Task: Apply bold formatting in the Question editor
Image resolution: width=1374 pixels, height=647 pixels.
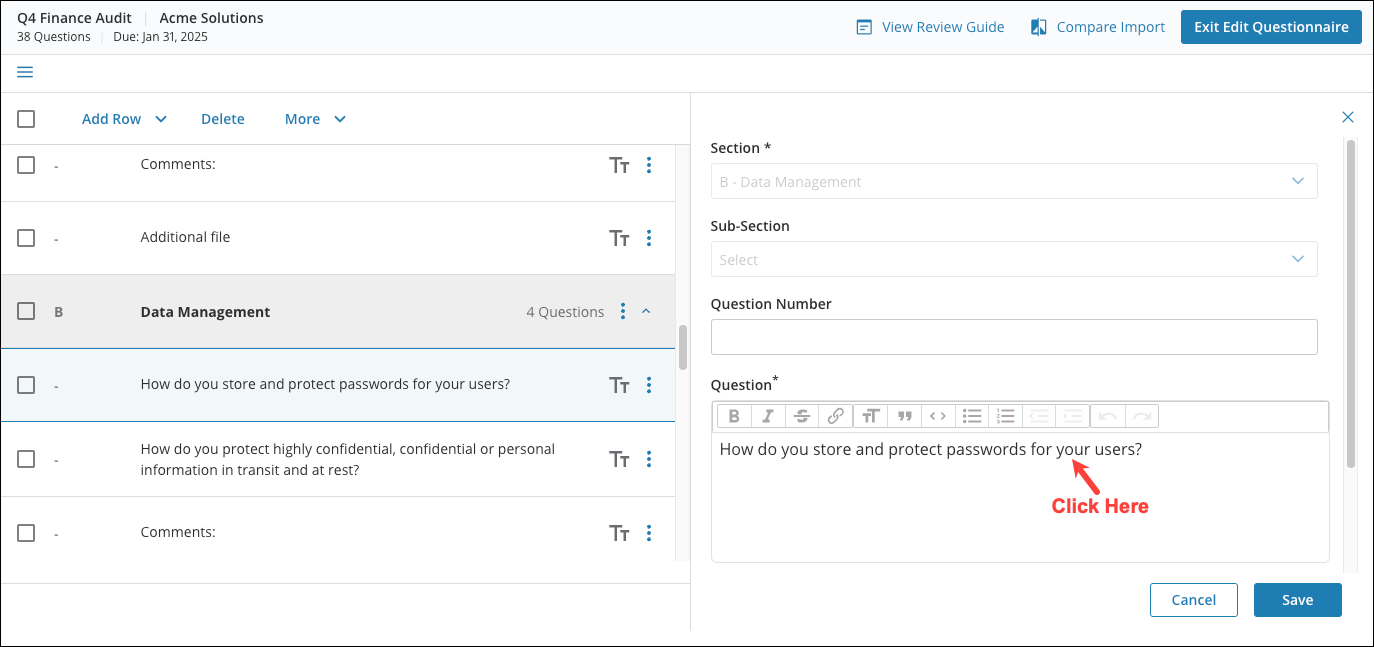Action: [734, 415]
